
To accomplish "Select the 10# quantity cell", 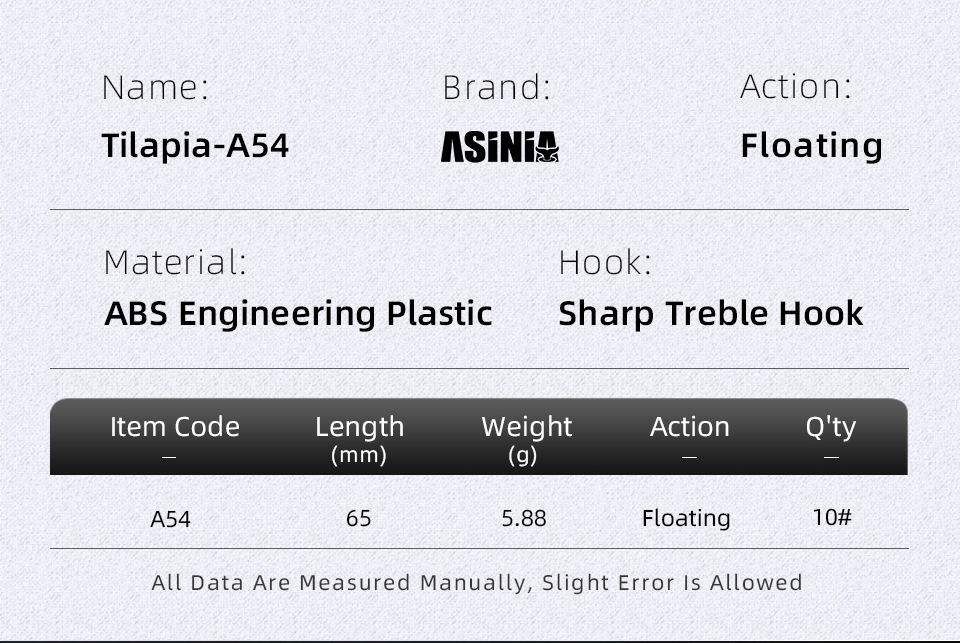I will tap(831, 517).
